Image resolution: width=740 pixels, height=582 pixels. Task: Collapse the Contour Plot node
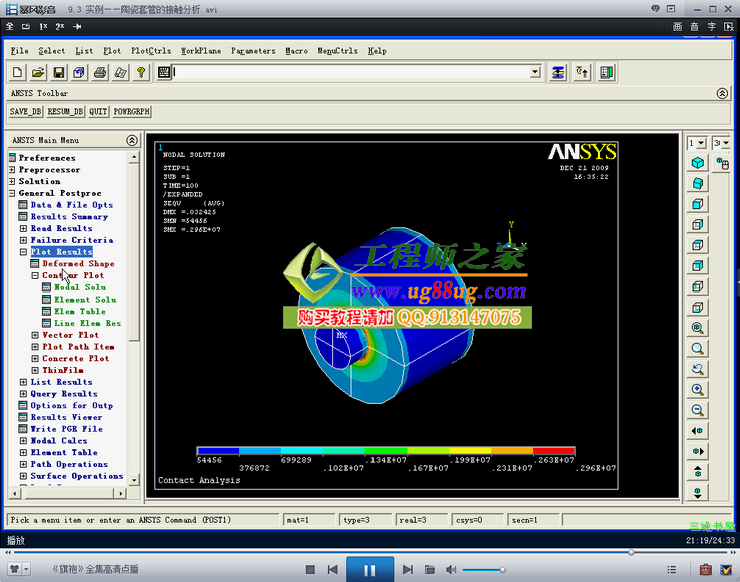(x=35, y=275)
